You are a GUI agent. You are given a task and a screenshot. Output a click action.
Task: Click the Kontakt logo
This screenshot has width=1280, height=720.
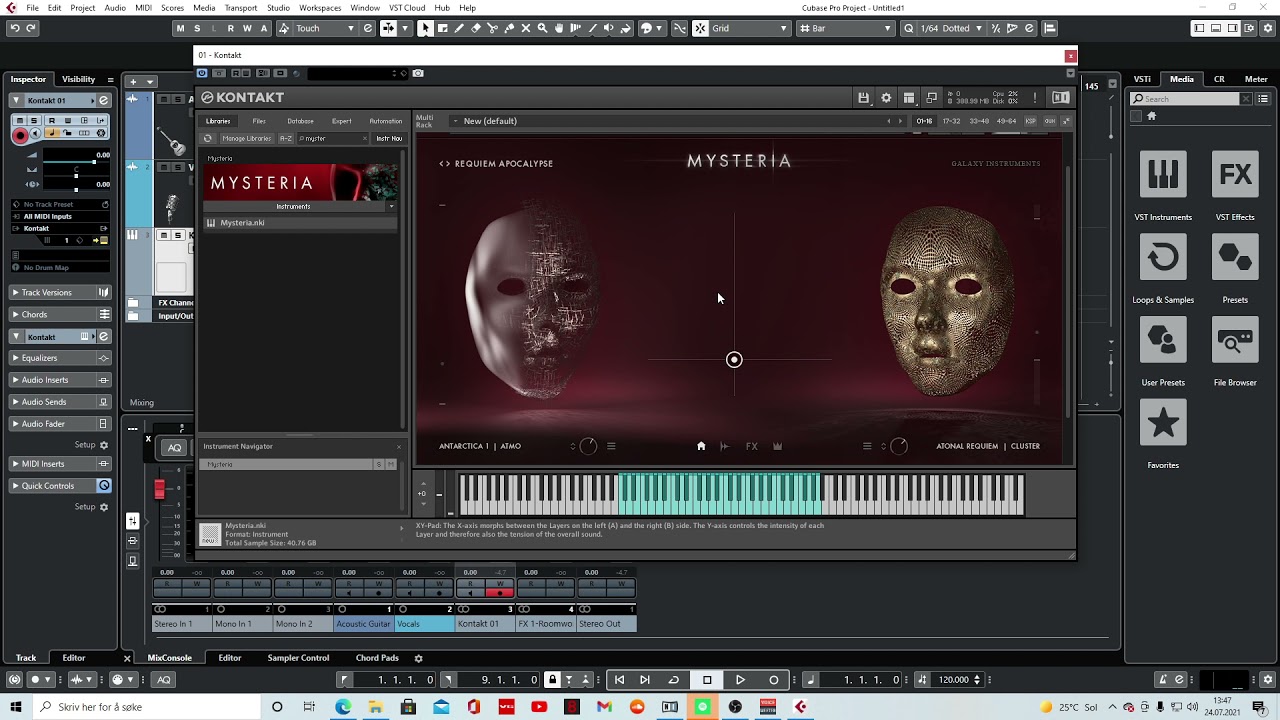click(242, 97)
